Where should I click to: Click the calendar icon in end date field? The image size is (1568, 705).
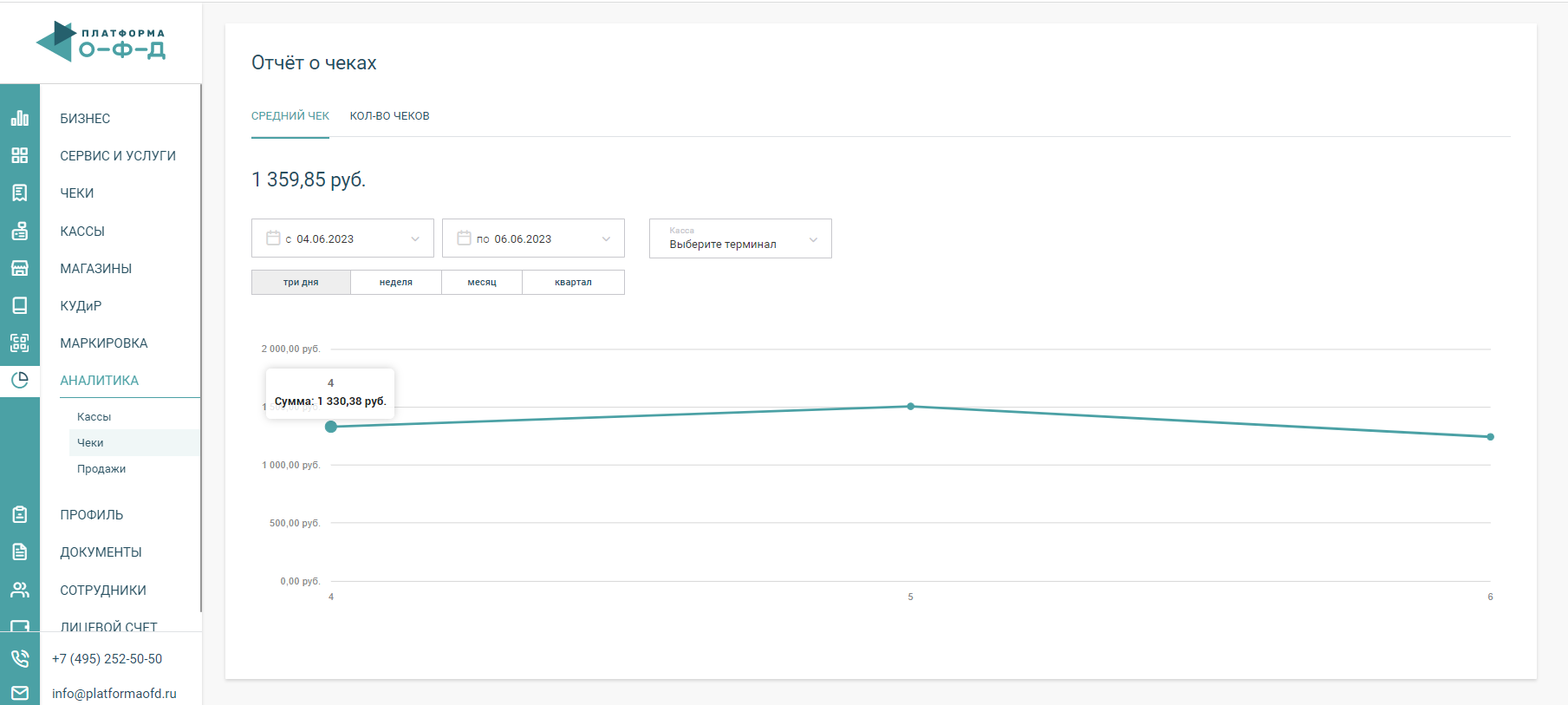pyautogui.click(x=464, y=238)
